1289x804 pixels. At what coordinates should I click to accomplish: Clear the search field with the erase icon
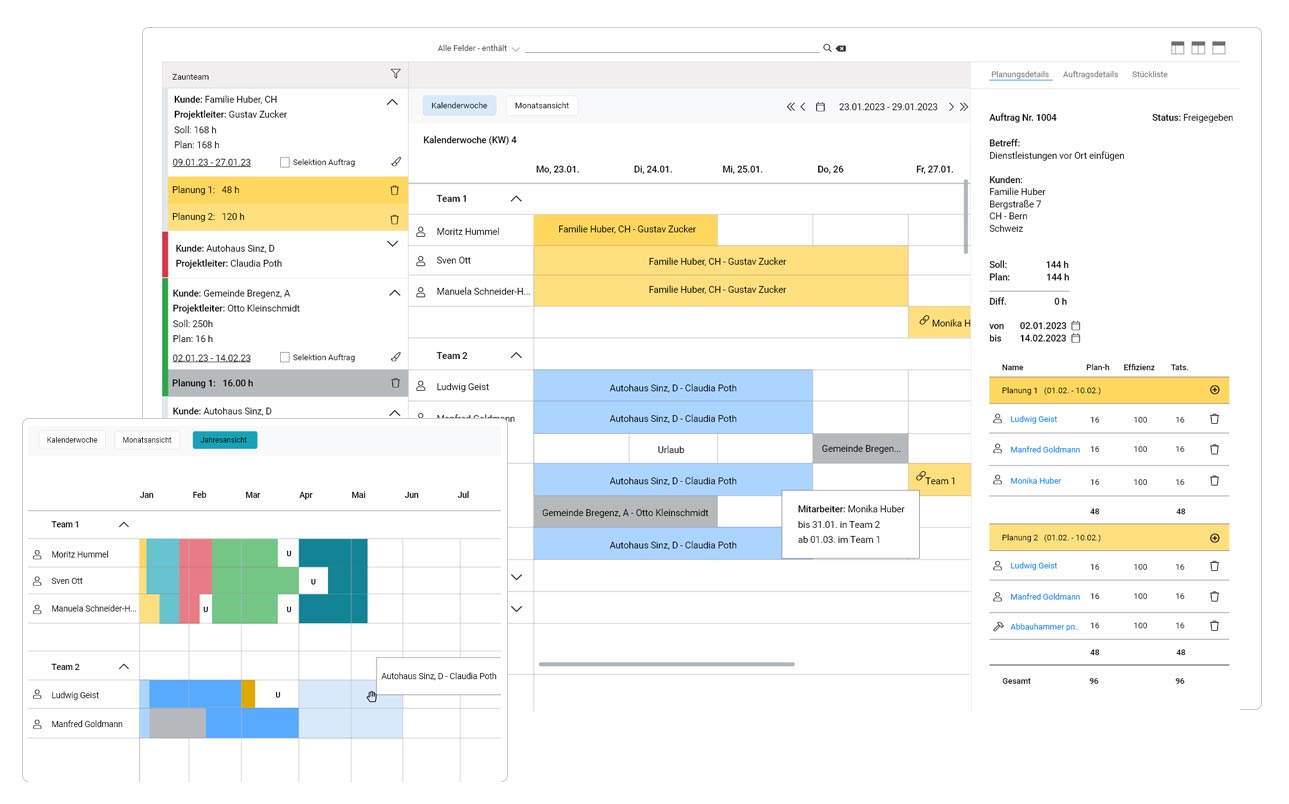[x=841, y=48]
